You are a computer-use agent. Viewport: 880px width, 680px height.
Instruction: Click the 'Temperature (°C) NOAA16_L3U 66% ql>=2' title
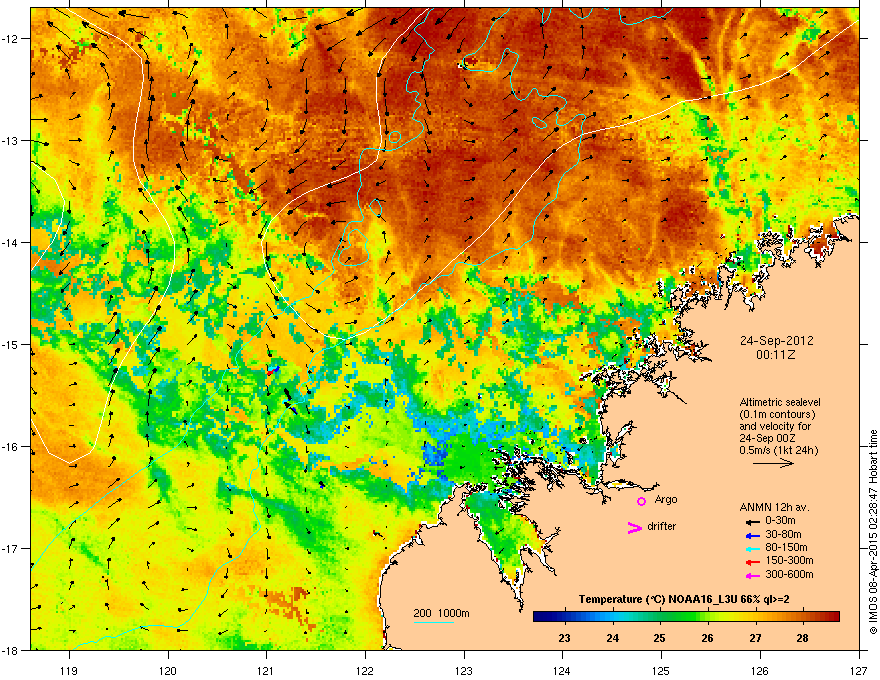[684, 599]
